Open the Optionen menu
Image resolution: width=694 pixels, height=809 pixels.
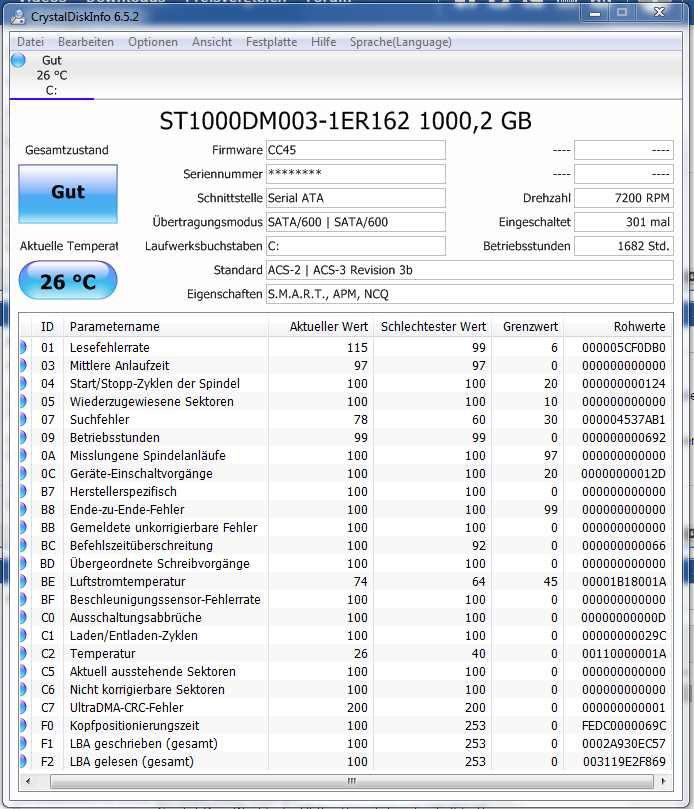point(153,42)
